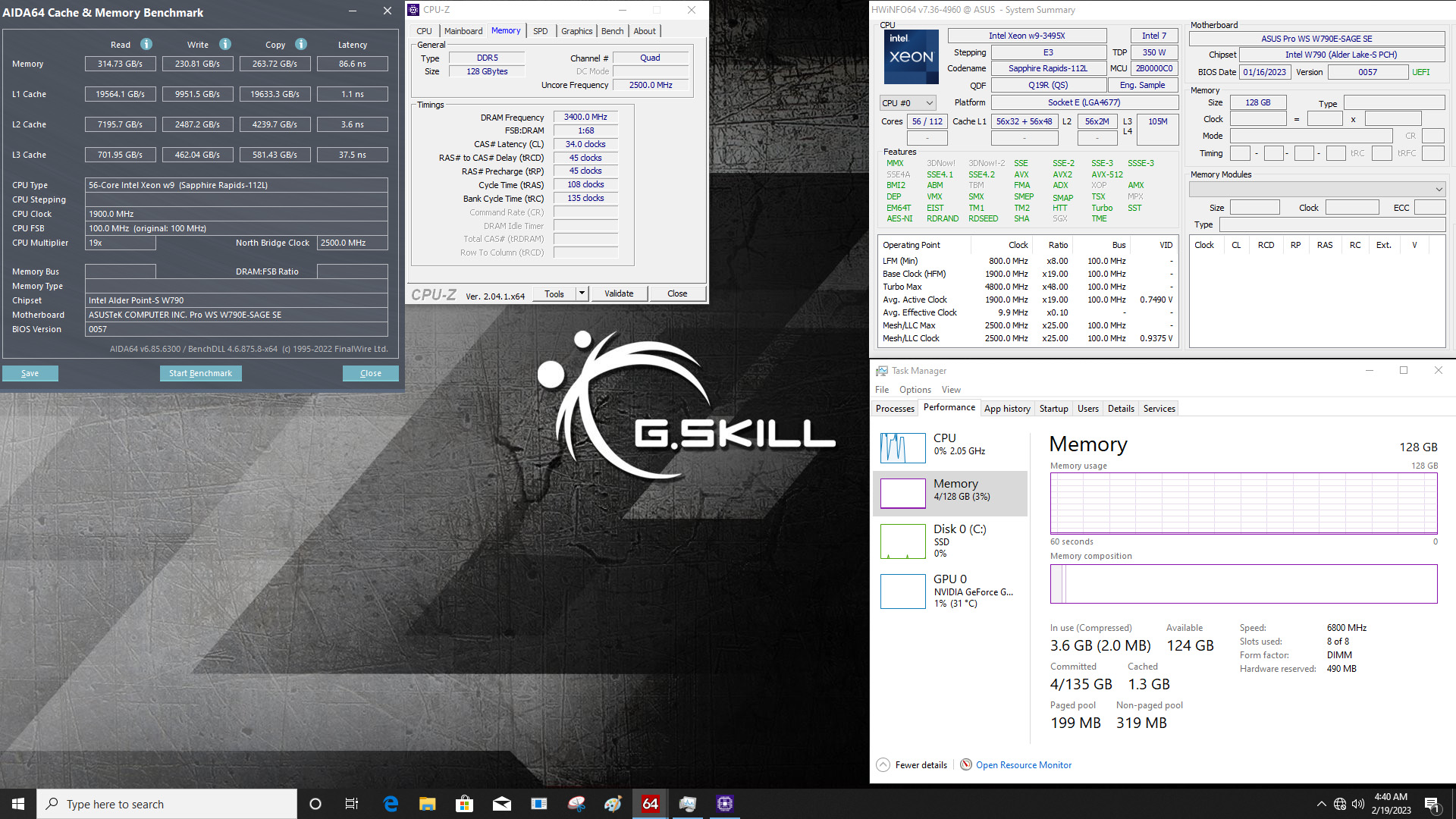1456x819 pixels.
Task: Click the Task Manager title icon
Action: tap(881, 371)
